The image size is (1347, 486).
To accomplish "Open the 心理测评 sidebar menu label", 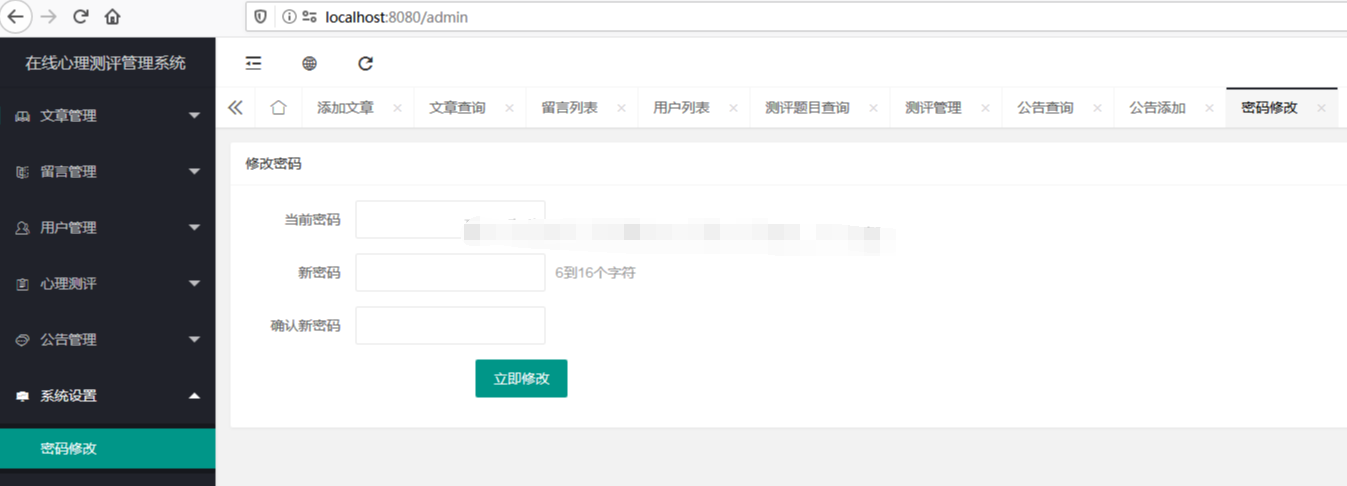I will coord(68,284).
